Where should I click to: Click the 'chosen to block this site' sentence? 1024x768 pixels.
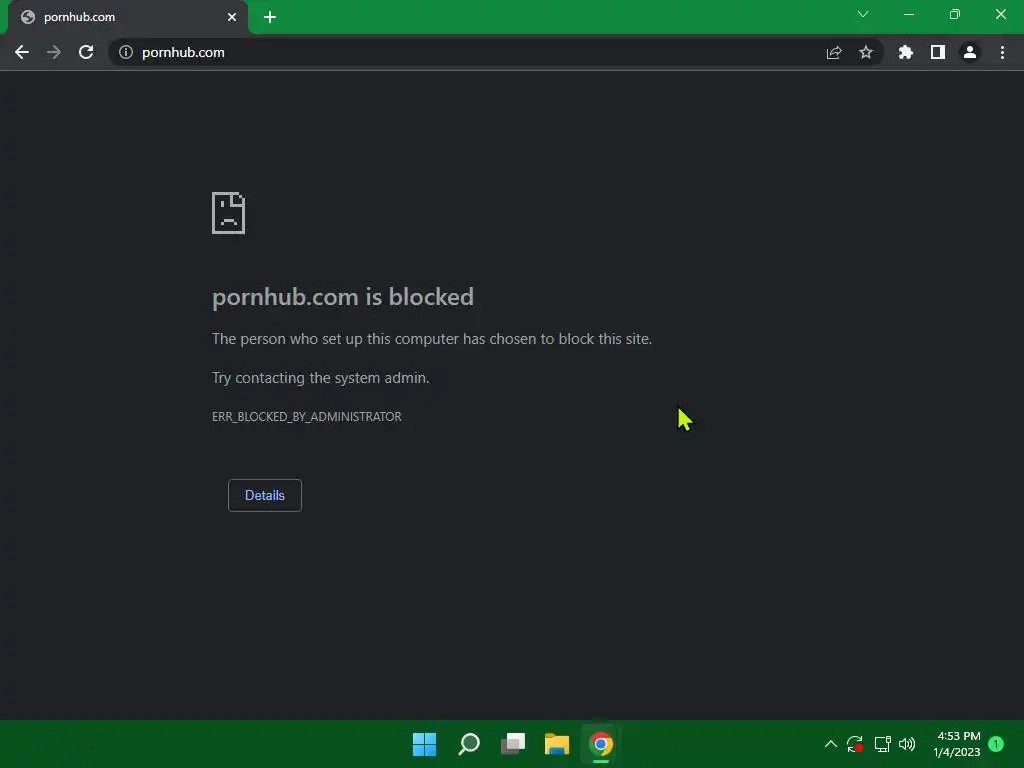(432, 339)
